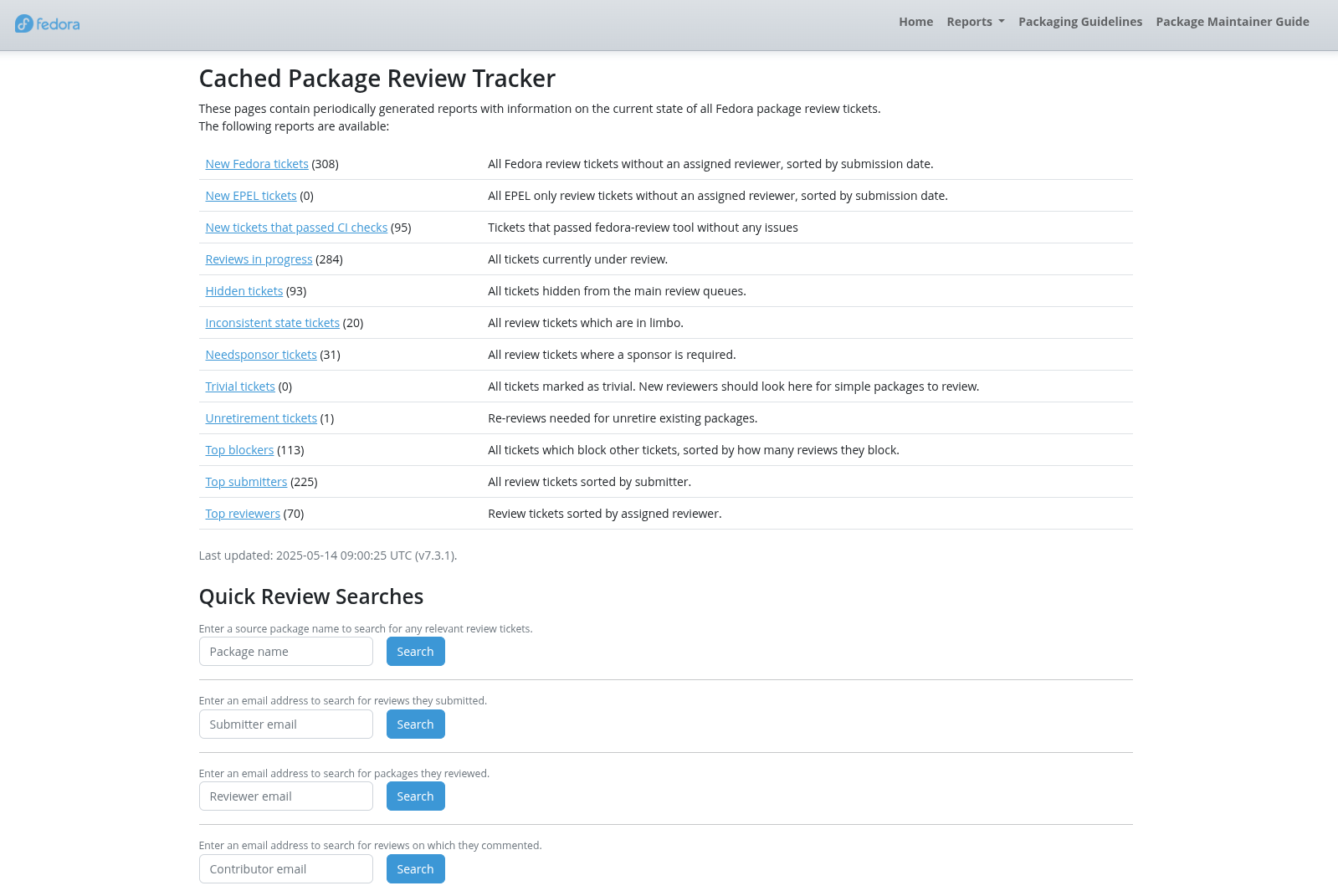Go to the Home page
1338x896 pixels.
pyautogui.click(x=915, y=22)
